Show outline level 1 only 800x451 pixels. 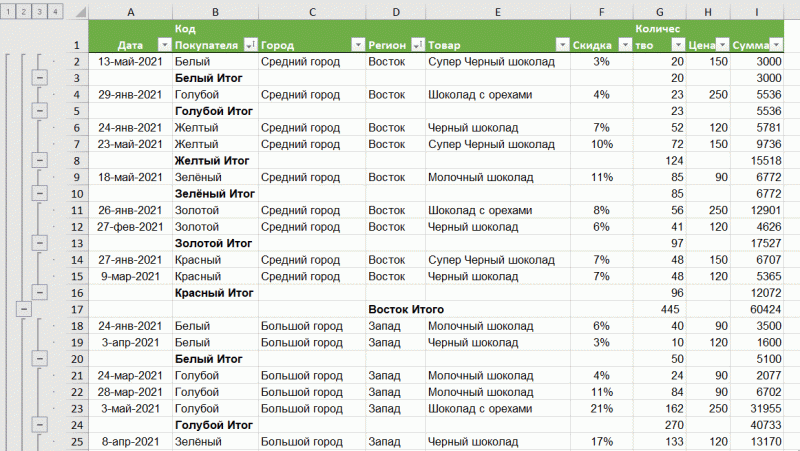(x=9, y=11)
